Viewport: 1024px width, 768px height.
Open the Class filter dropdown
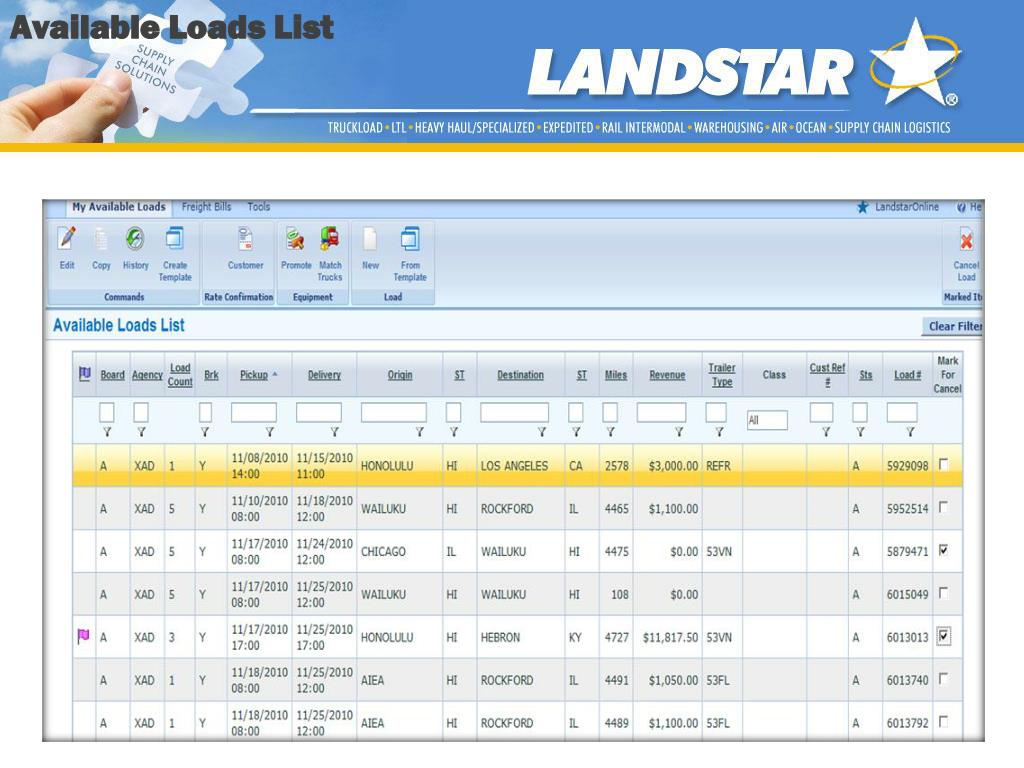(x=767, y=420)
